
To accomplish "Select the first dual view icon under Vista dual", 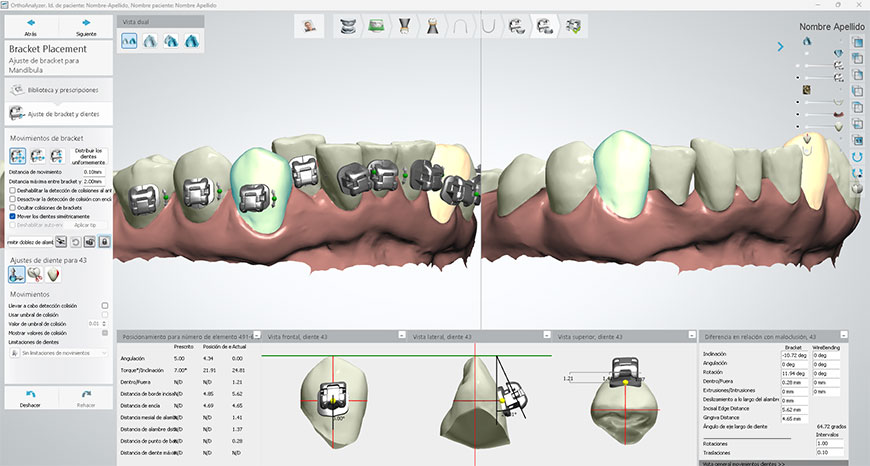I will (x=130, y=41).
